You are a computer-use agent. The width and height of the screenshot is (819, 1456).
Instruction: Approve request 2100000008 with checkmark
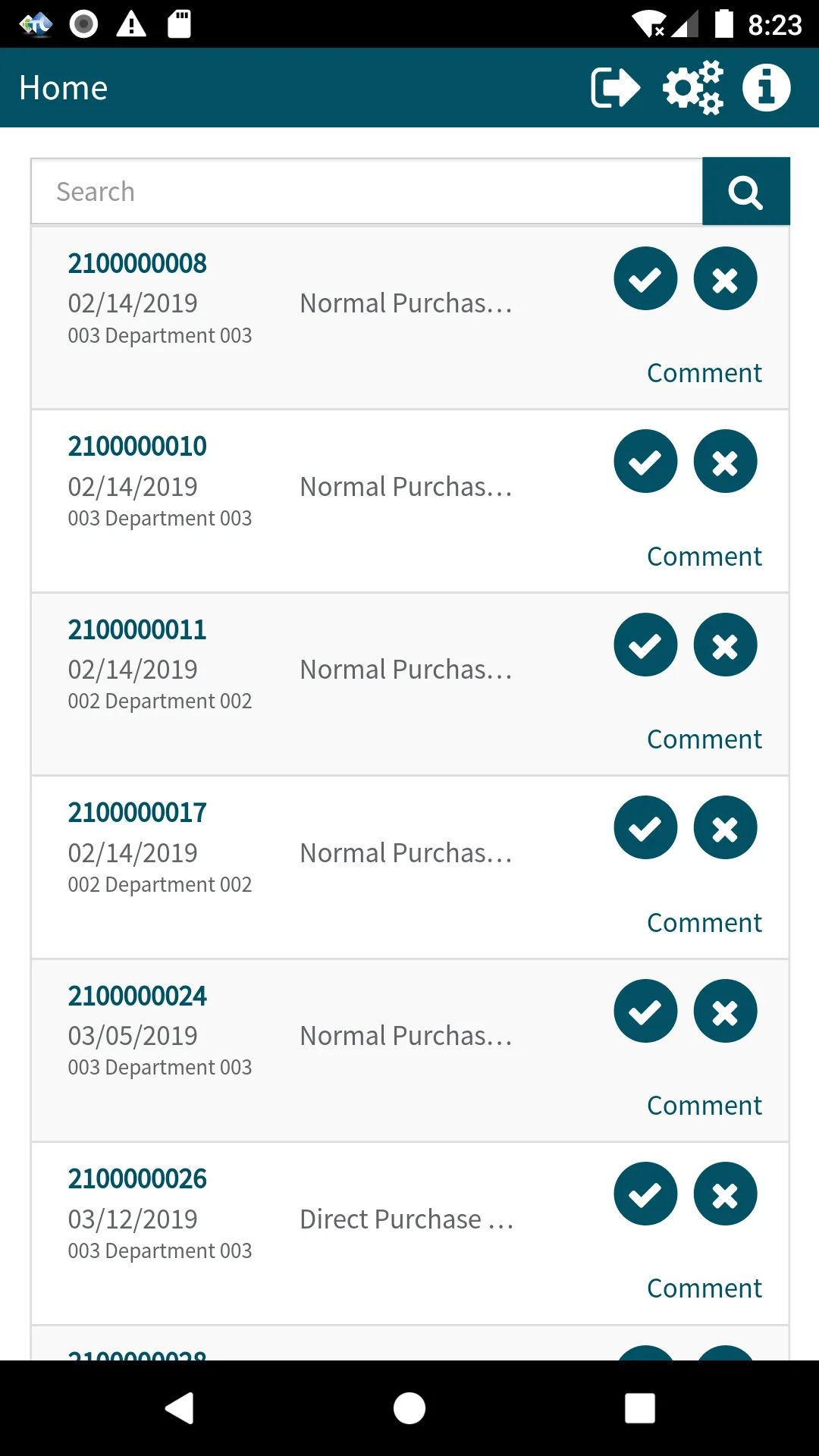click(x=645, y=278)
